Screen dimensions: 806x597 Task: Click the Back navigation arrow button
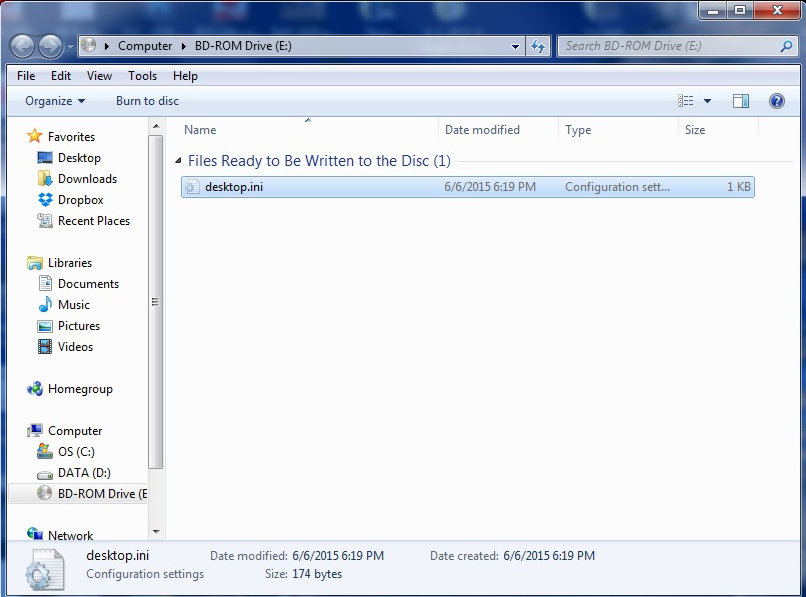[23, 46]
